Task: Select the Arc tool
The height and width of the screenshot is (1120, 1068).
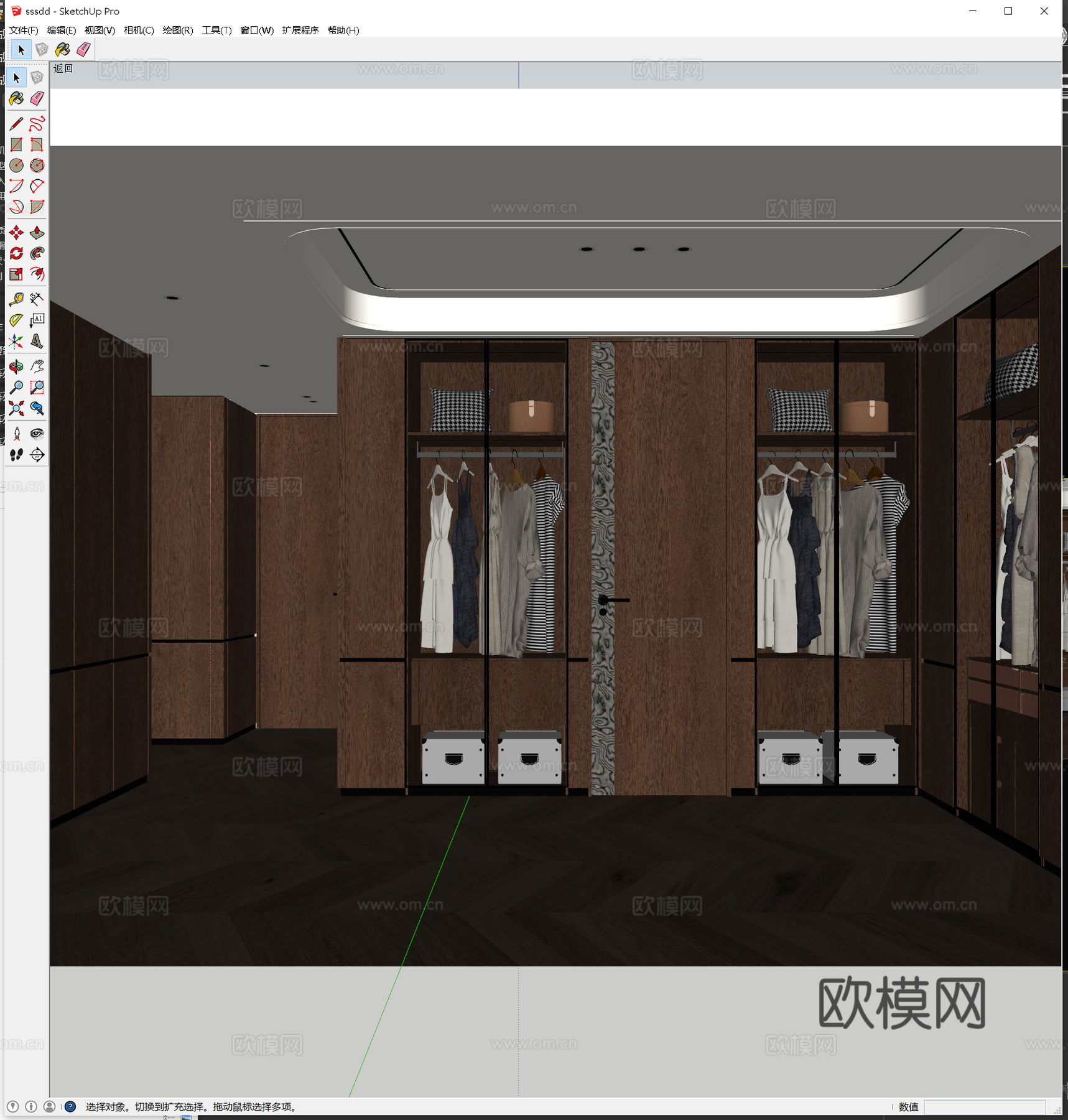Action: [17, 185]
